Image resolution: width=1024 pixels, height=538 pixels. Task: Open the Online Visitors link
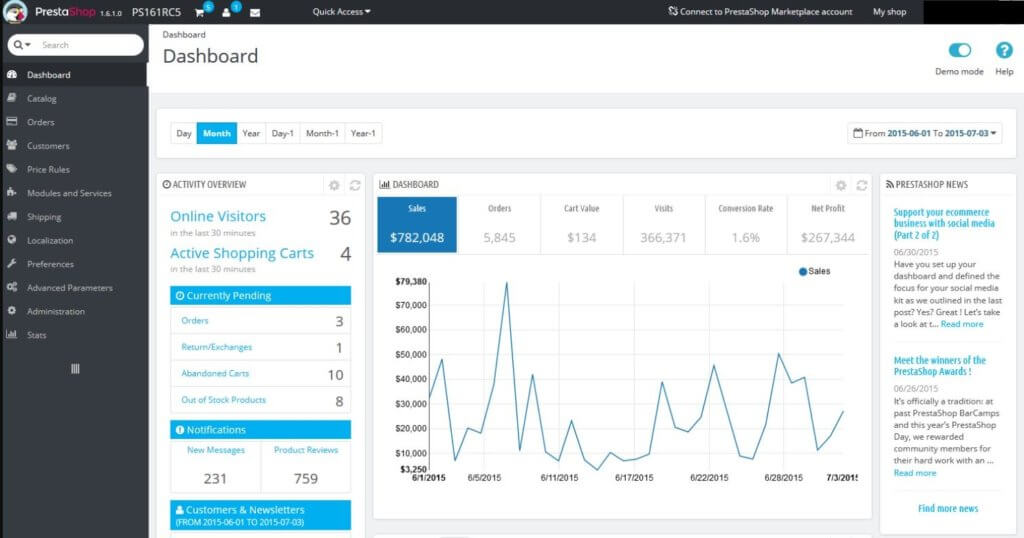(x=218, y=216)
